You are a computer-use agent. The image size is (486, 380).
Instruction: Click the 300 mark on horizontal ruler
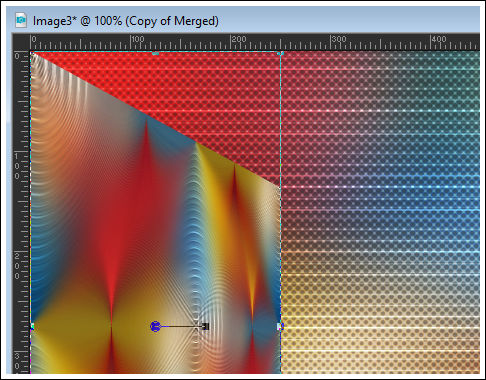339,39
